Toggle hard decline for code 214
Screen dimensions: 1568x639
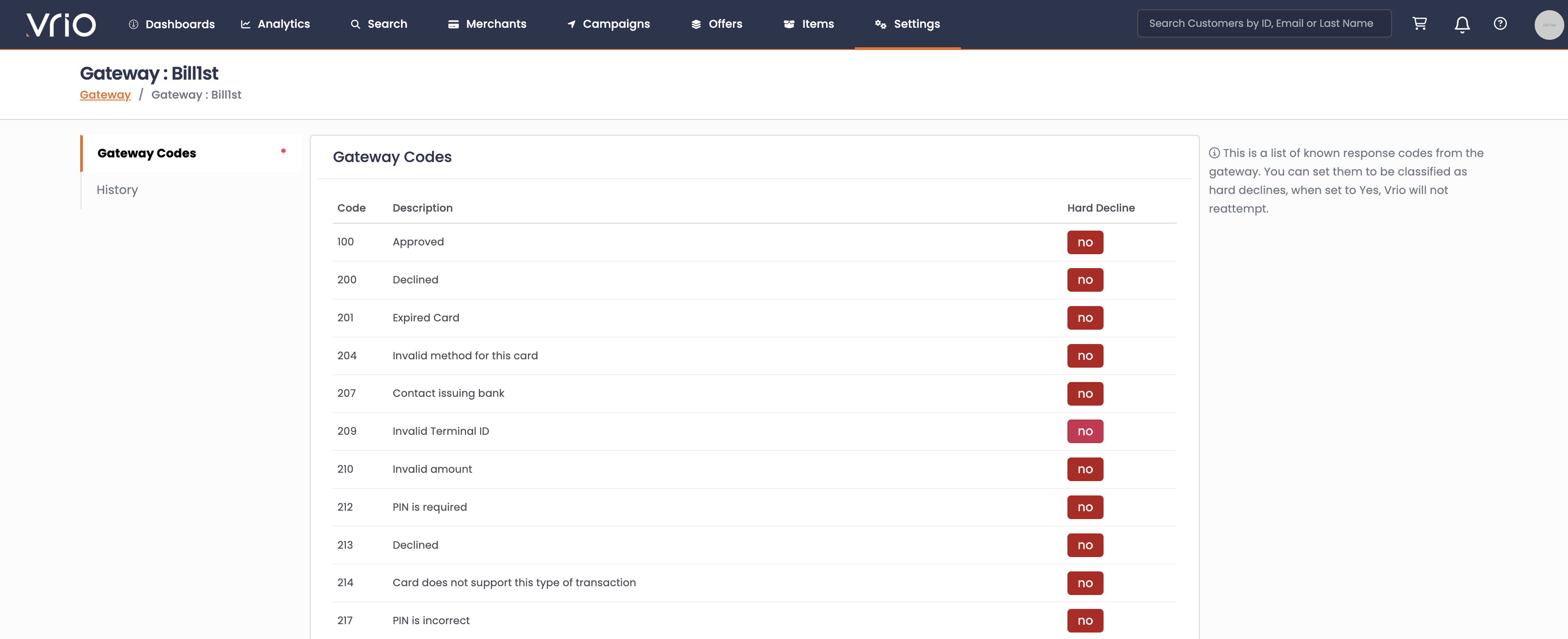(x=1085, y=583)
